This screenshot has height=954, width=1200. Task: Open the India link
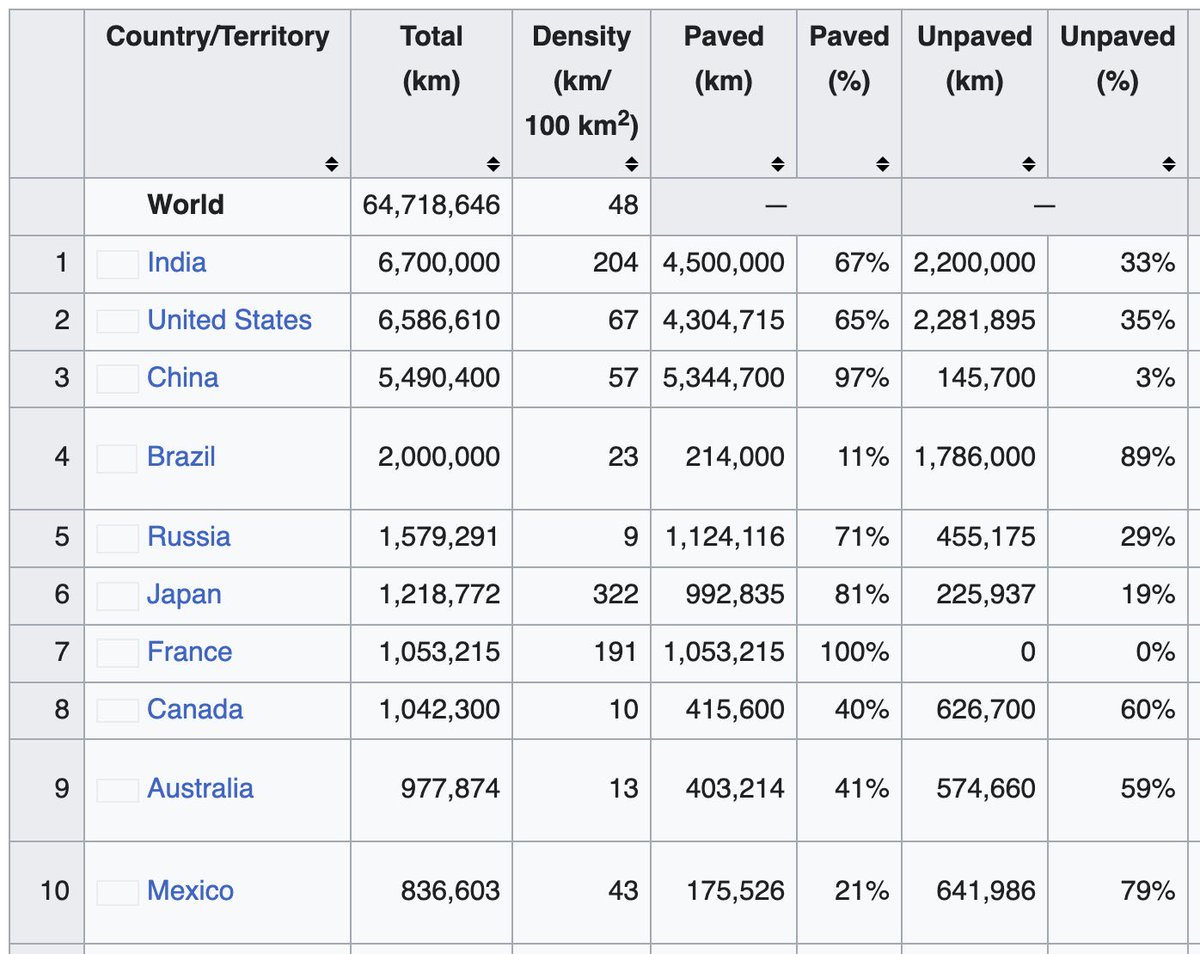click(177, 263)
